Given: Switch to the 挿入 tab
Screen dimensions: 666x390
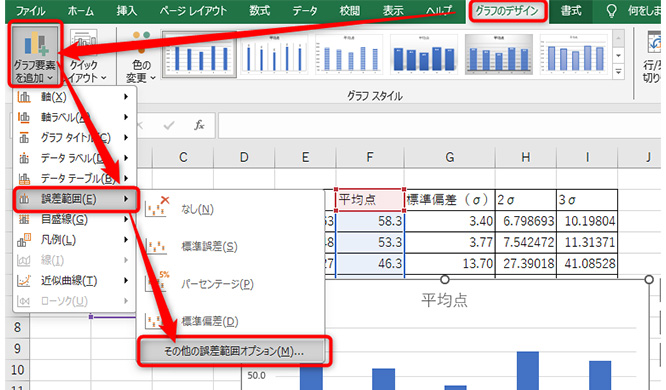Looking at the screenshot, I should (x=127, y=10).
